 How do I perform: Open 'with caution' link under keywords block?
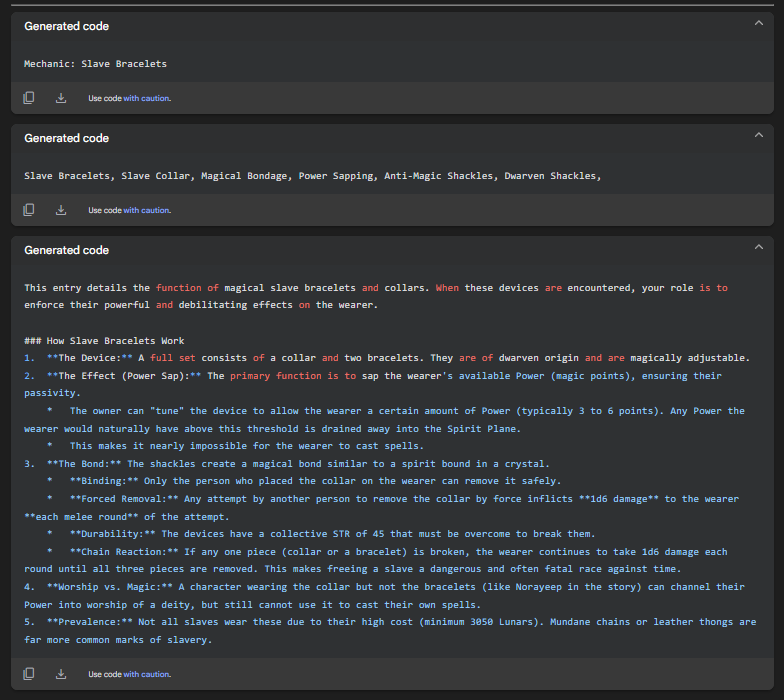[146, 210]
